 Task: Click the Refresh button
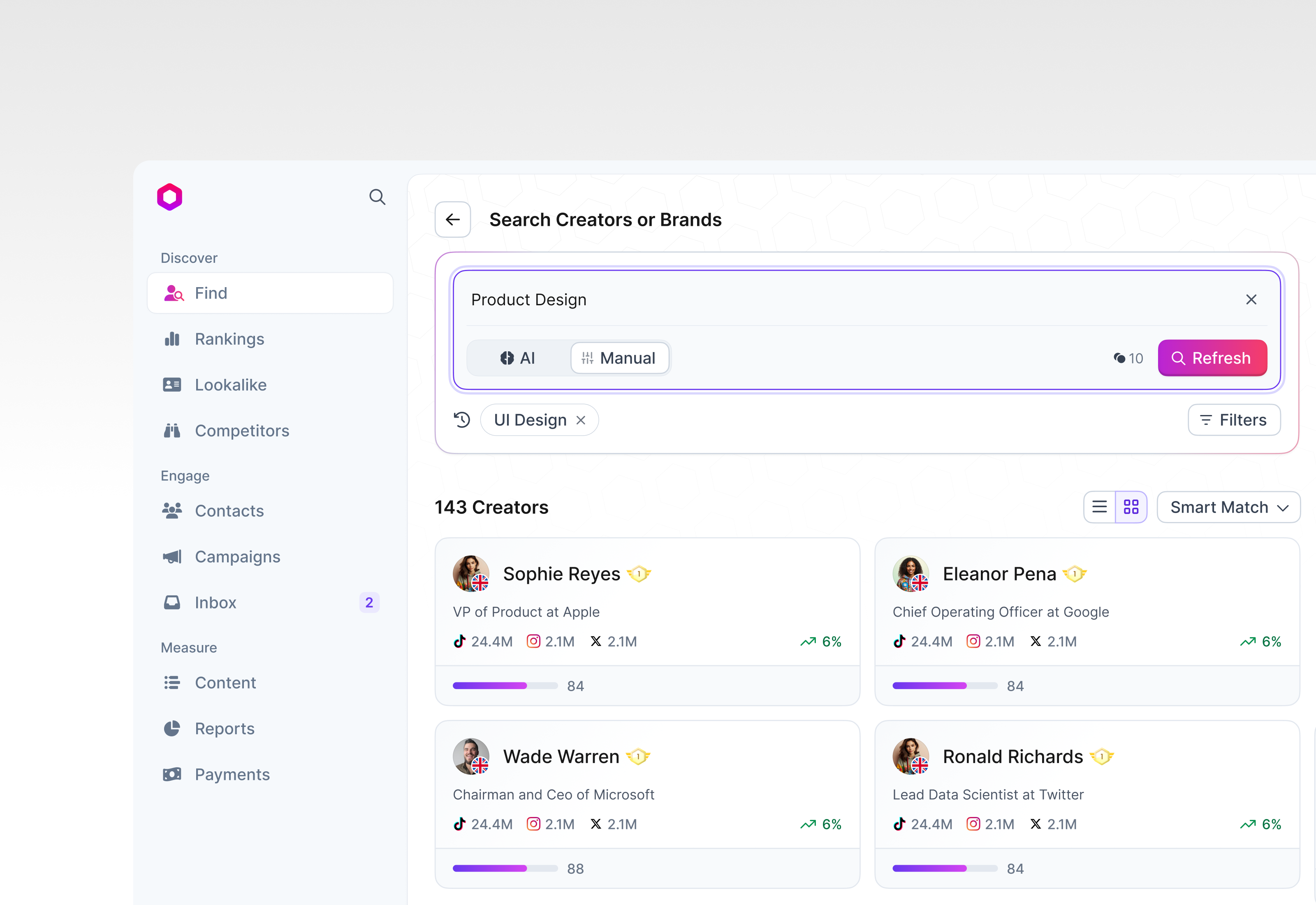(1212, 358)
